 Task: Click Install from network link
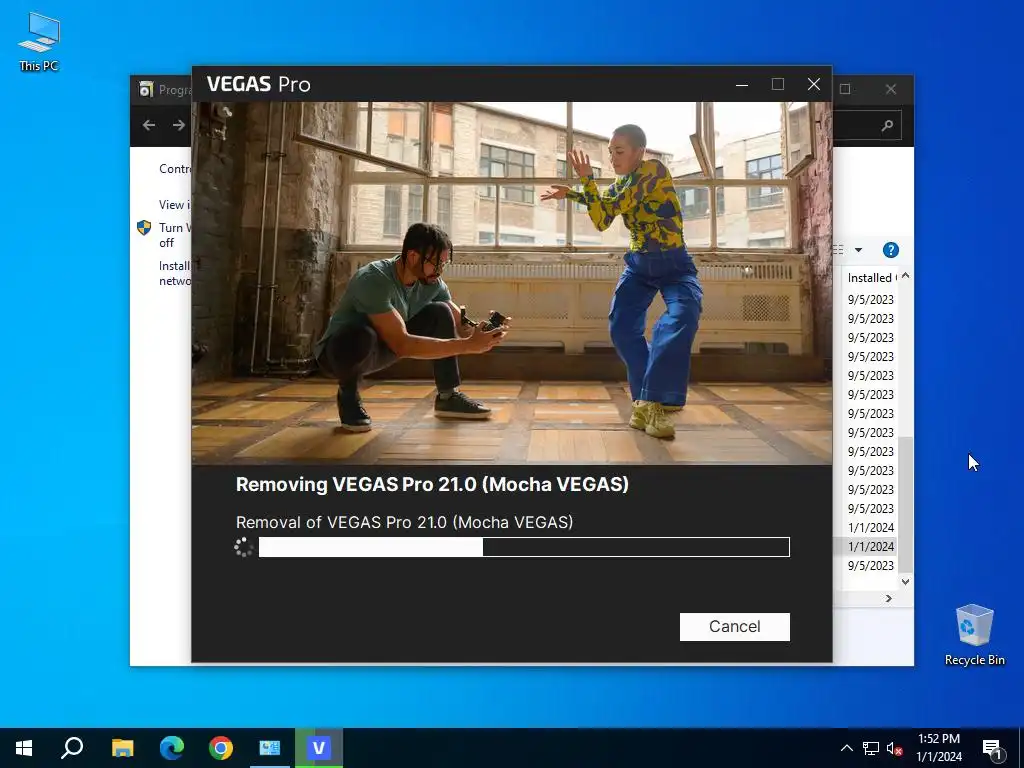pyautogui.click(x=174, y=274)
